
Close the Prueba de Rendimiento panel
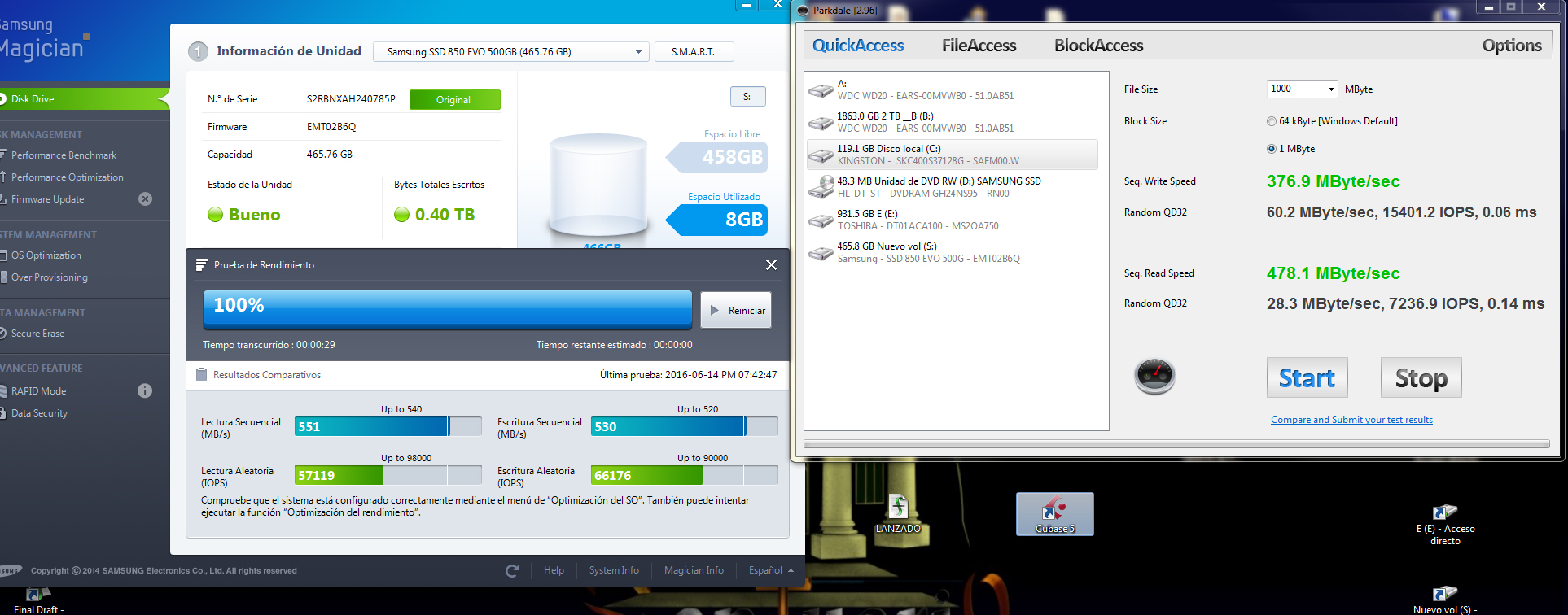tap(771, 265)
